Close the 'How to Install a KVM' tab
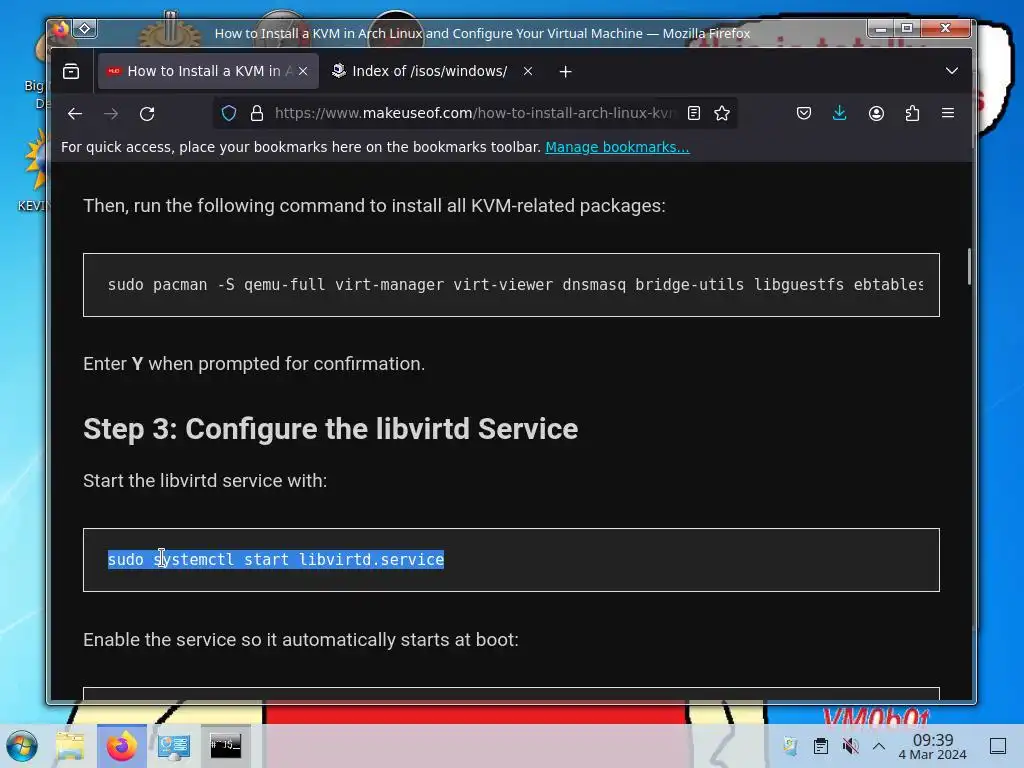Screen dimensions: 1024x768 [x=303, y=71]
